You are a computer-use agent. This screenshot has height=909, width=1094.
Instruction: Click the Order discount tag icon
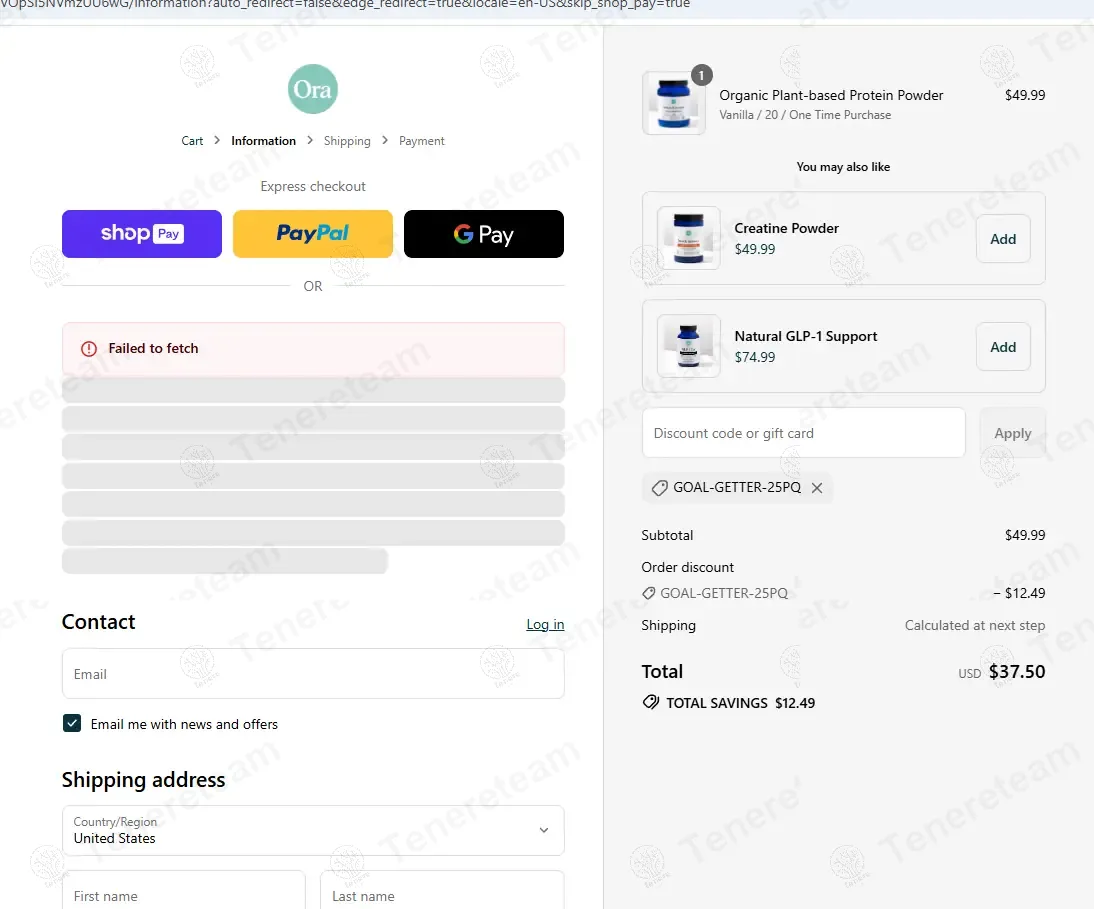[x=648, y=593]
